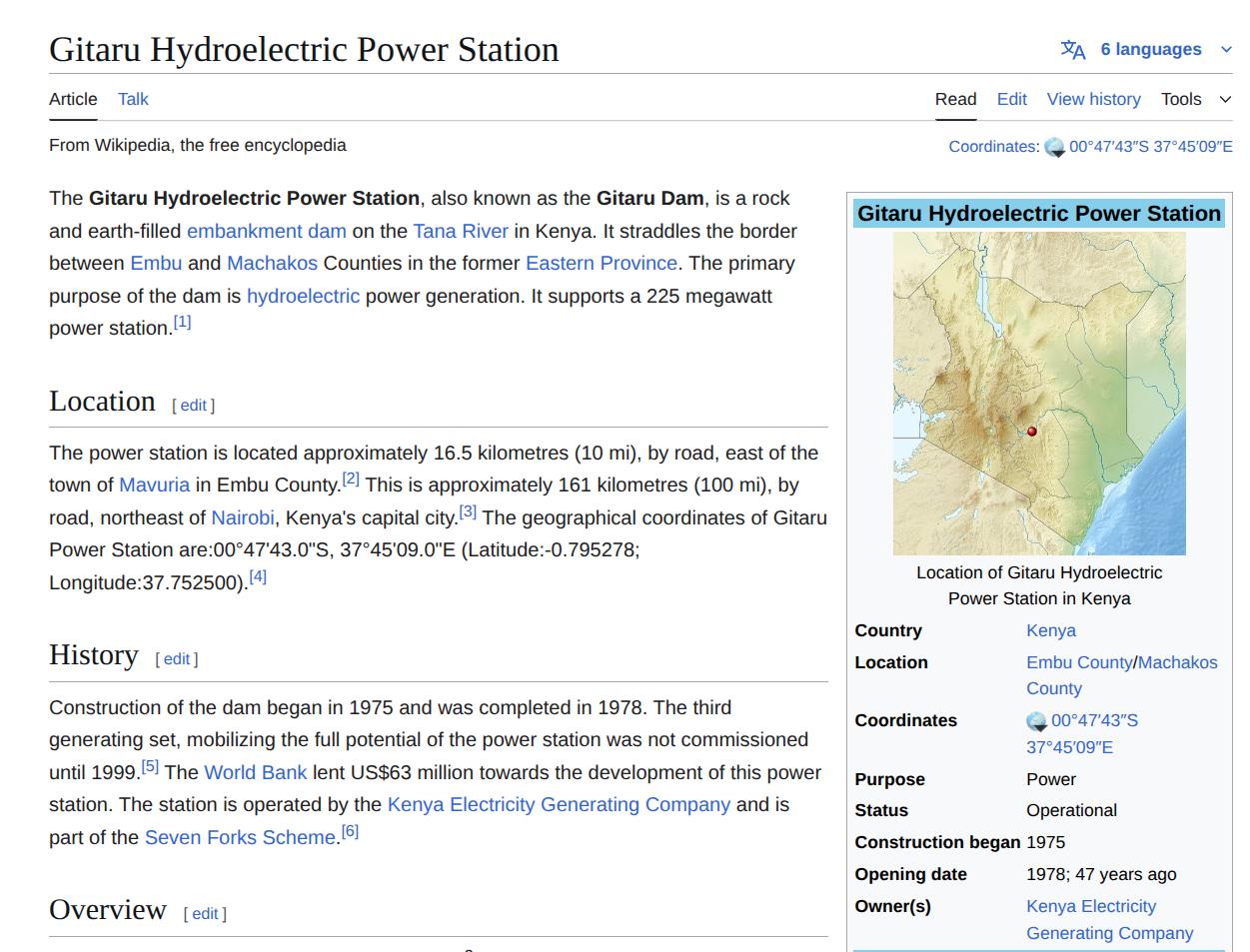The width and height of the screenshot is (1250, 952).
Task: Jump to citation [2]
Action: click(x=351, y=478)
